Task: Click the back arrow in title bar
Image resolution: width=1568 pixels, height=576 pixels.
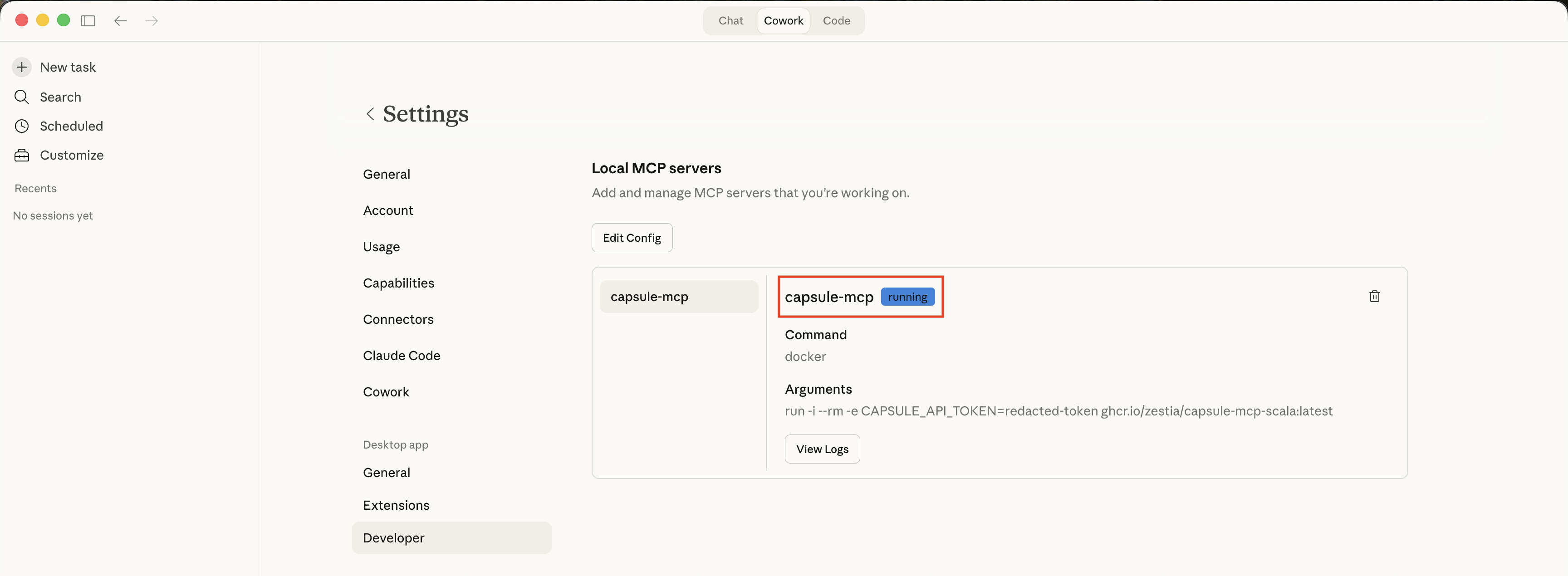Action: point(121,21)
